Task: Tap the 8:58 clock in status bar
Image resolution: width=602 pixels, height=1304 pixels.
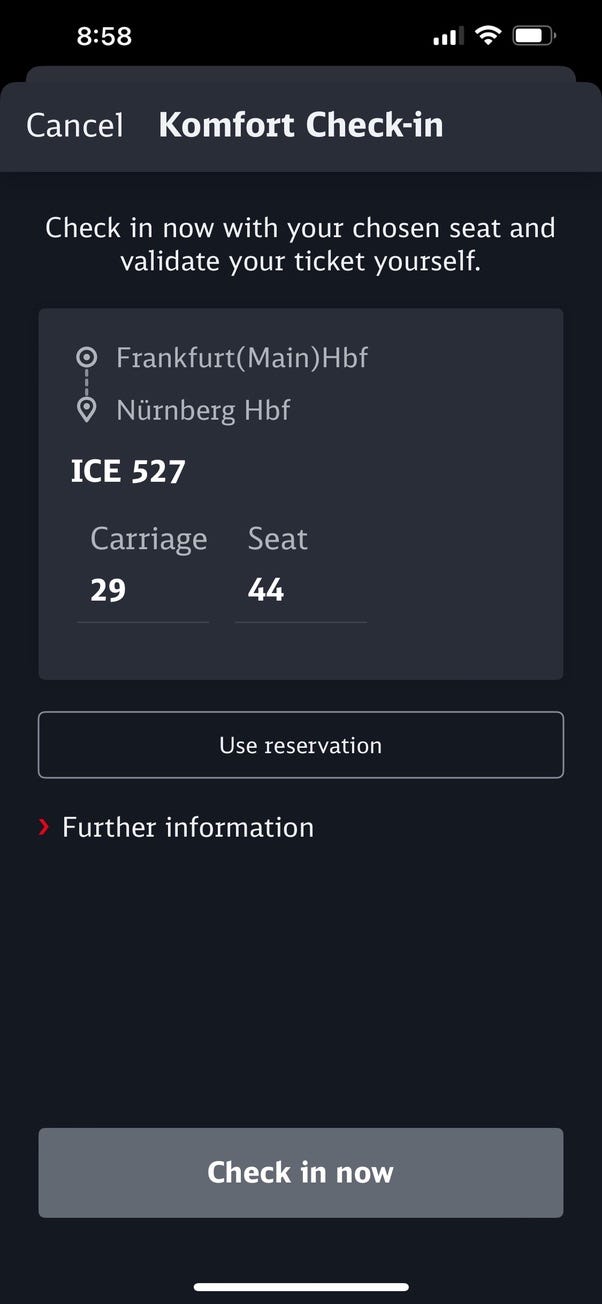Action: [104, 37]
